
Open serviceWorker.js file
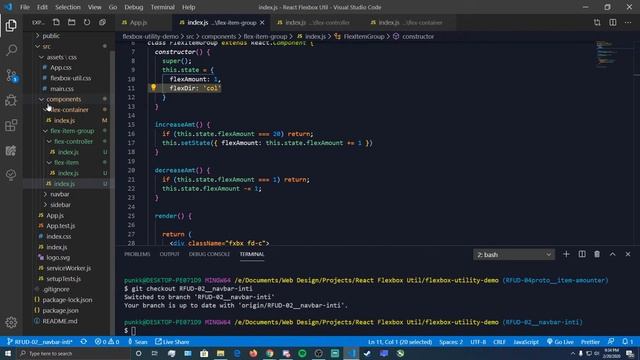(69, 268)
